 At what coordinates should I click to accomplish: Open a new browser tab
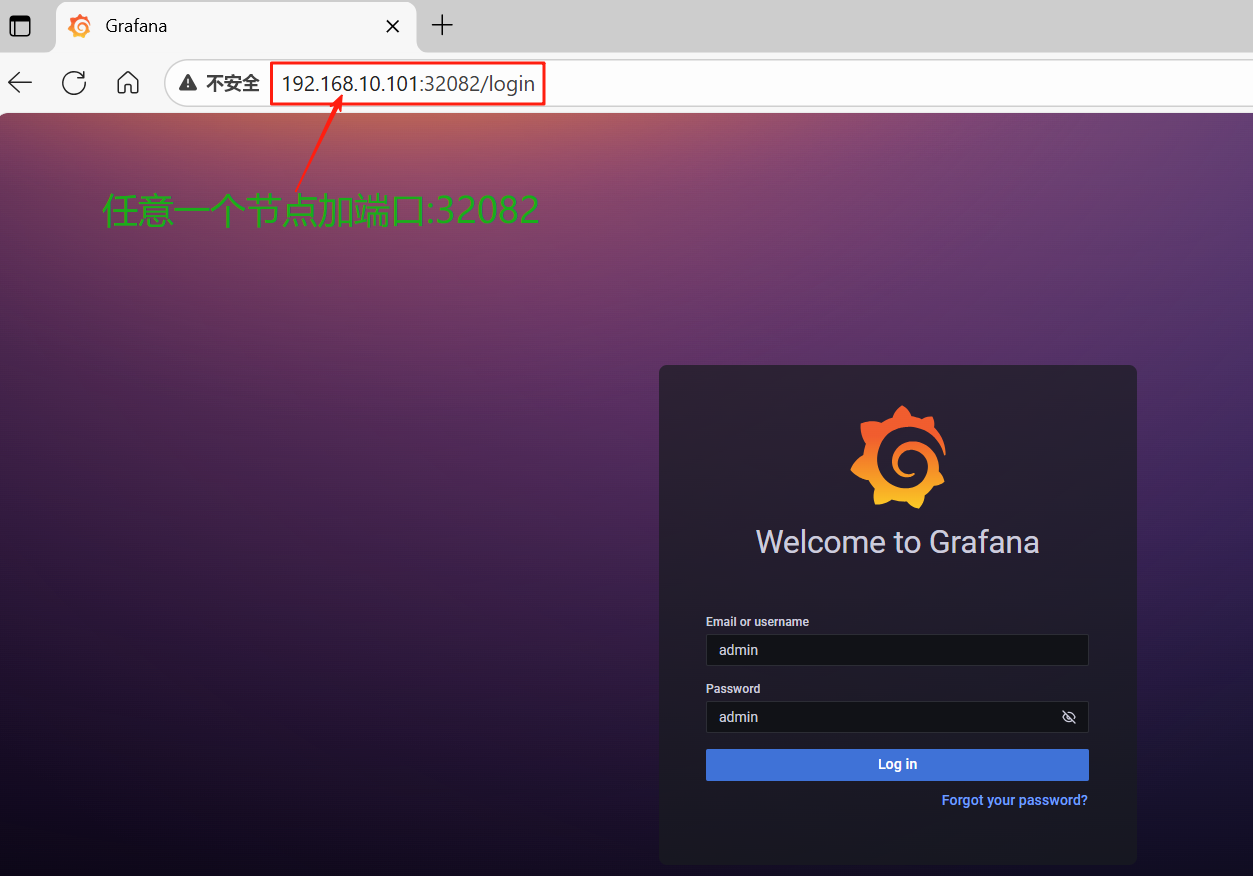pyautogui.click(x=442, y=26)
